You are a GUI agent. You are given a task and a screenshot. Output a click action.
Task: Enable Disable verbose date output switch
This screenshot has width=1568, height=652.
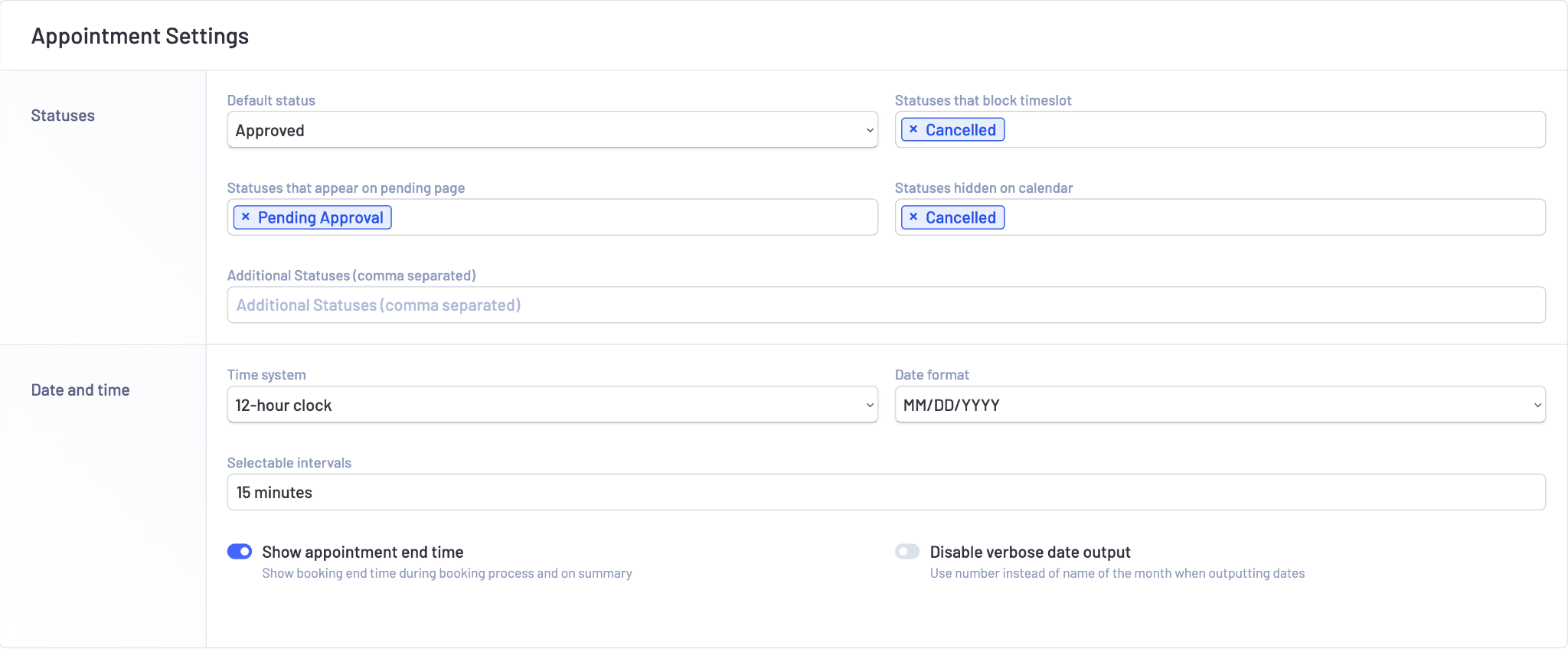point(907,551)
